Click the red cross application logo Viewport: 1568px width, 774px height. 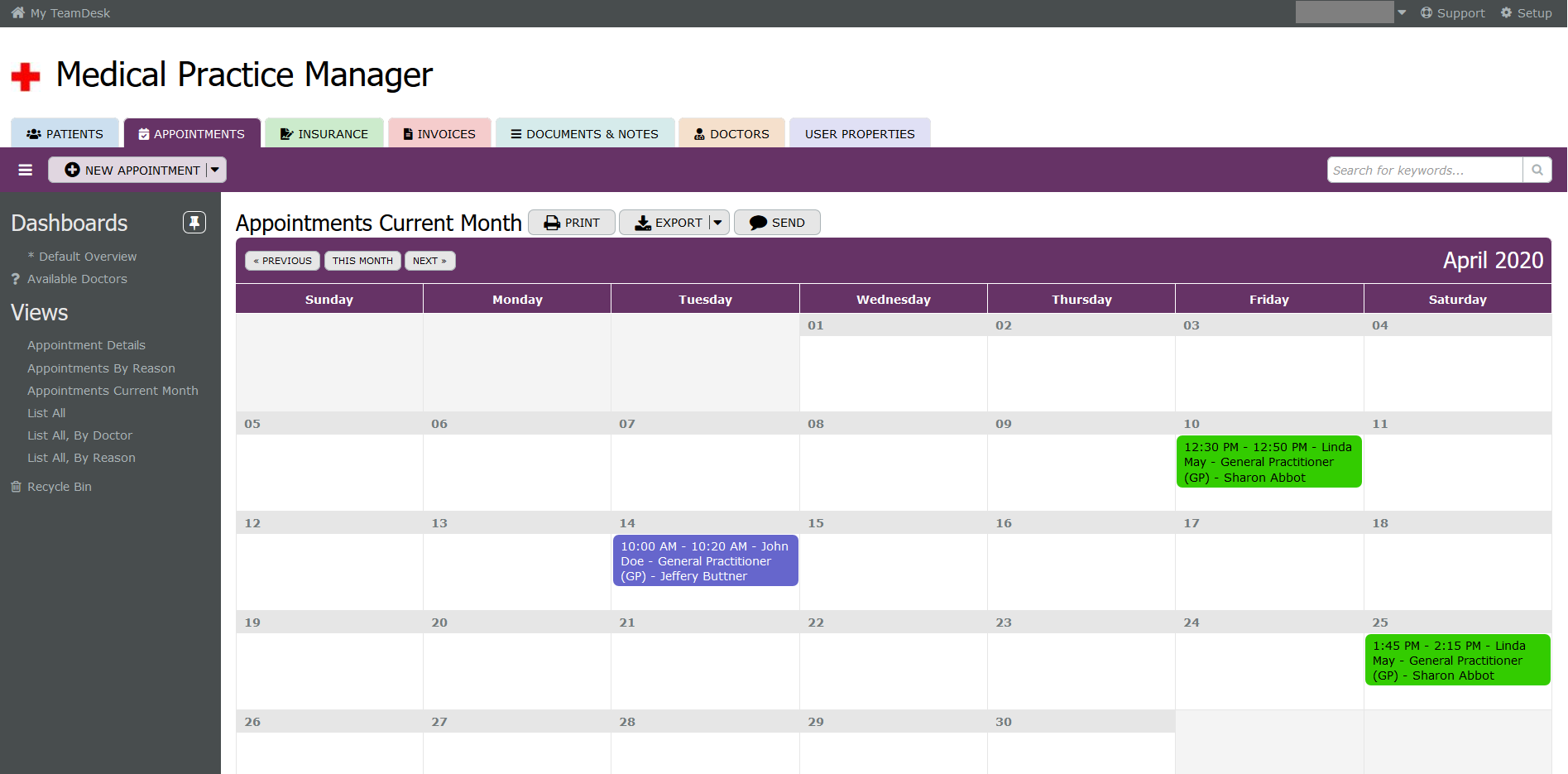26,77
